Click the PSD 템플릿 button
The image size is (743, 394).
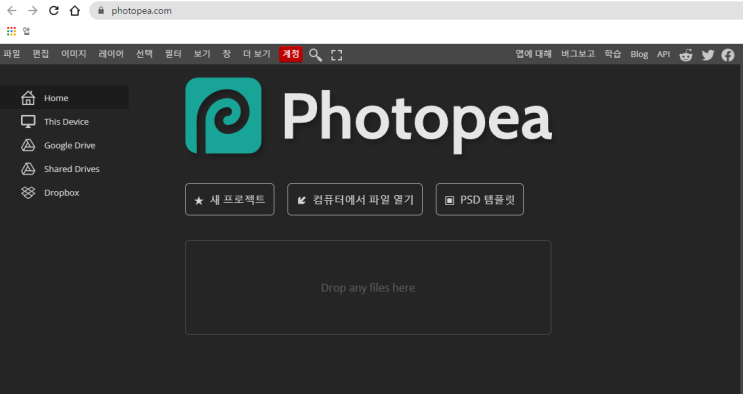click(x=480, y=200)
